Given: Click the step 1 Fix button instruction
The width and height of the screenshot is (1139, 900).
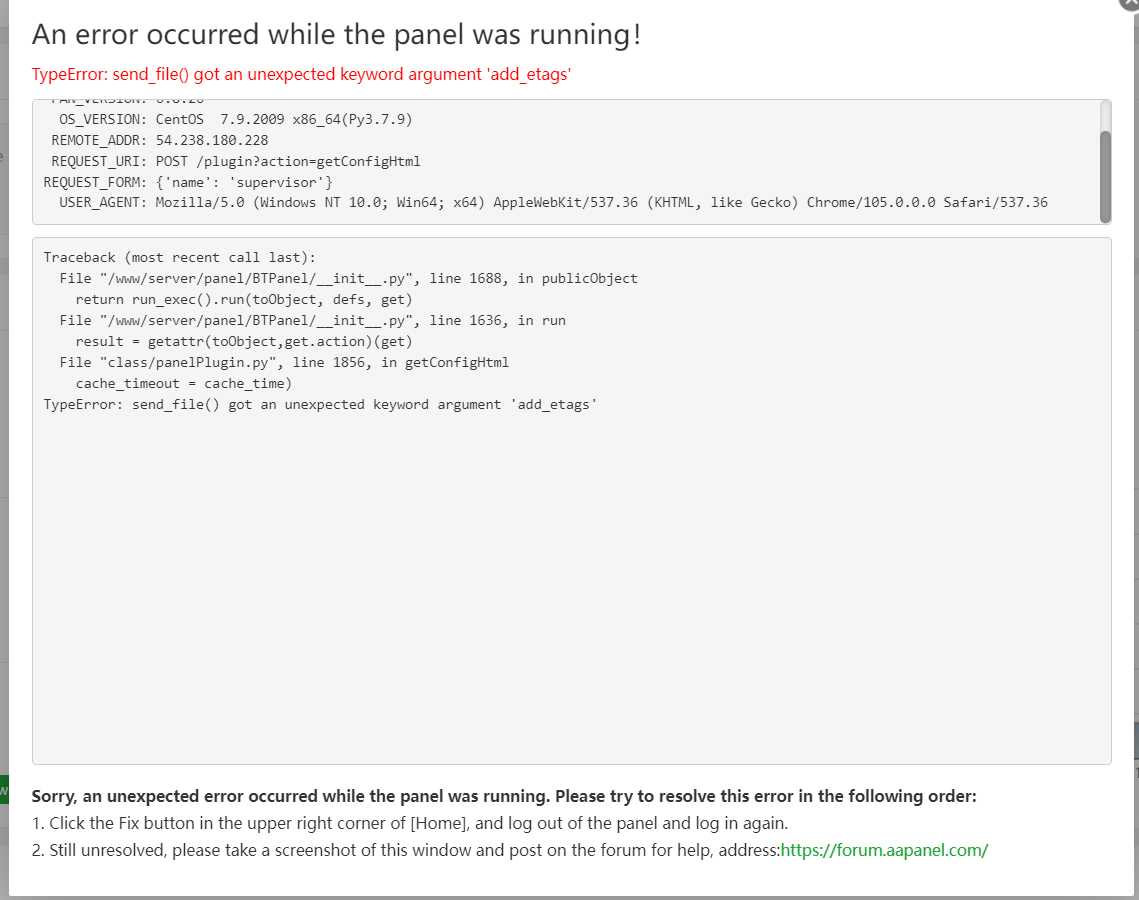Looking at the screenshot, I should click(x=410, y=823).
